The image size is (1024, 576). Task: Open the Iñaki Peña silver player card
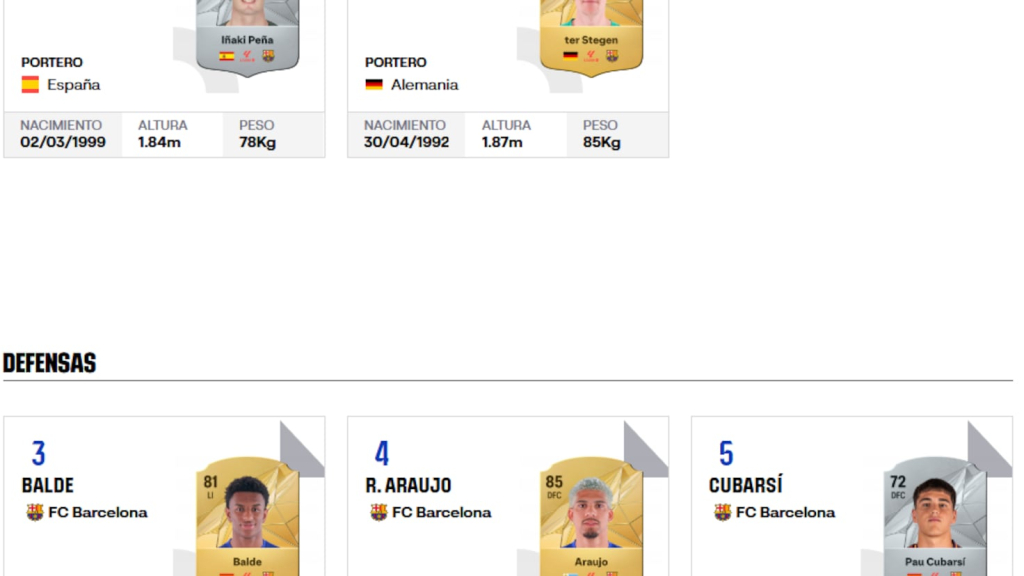[x=248, y=36]
